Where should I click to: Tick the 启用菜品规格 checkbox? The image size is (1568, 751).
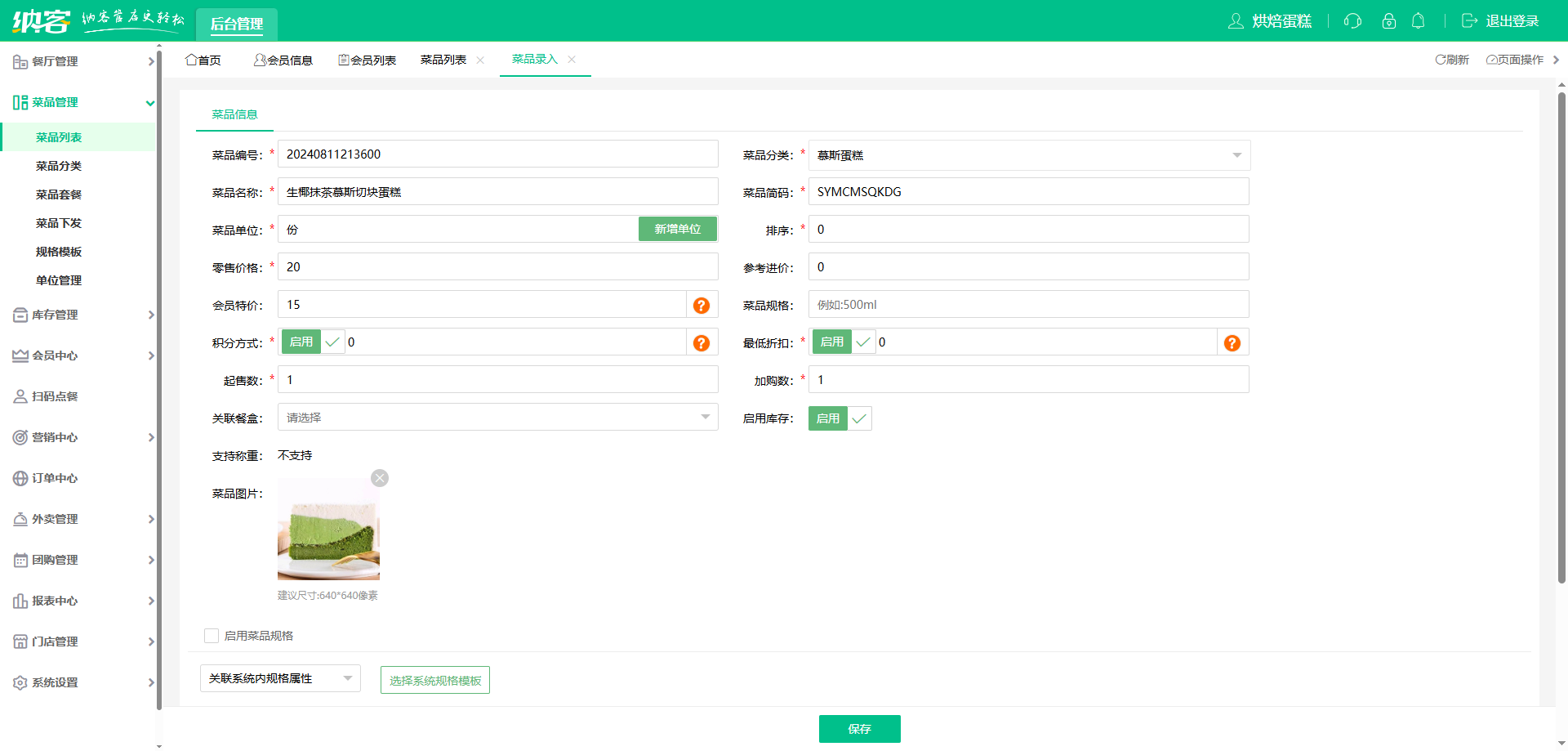pyautogui.click(x=212, y=636)
